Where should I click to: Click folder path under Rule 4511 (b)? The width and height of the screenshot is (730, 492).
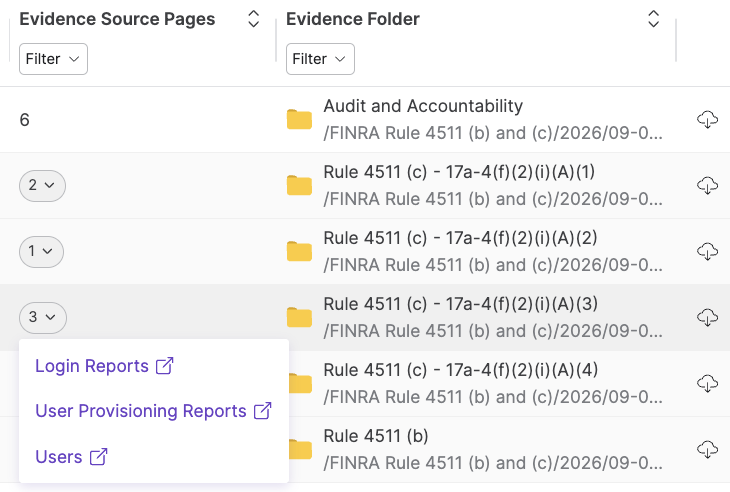pos(493,464)
